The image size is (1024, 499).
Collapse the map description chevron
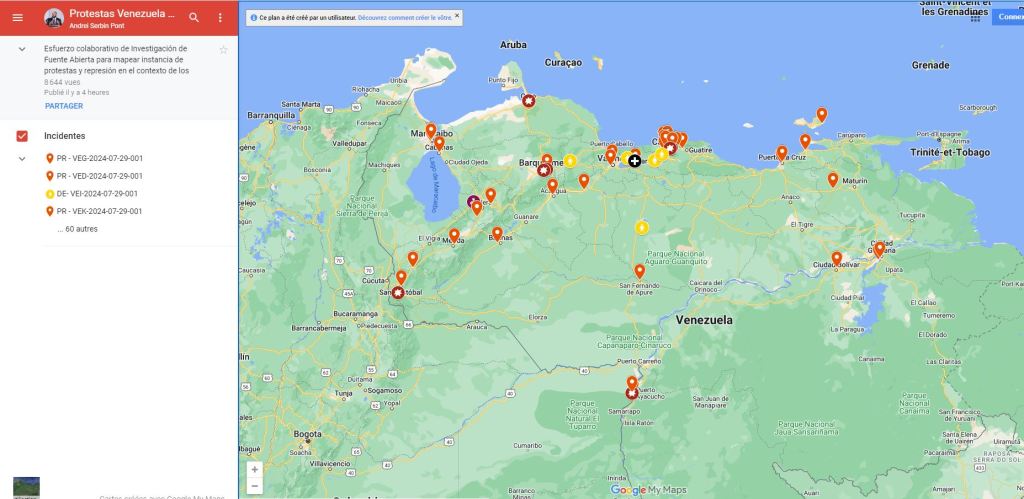coord(22,49)
